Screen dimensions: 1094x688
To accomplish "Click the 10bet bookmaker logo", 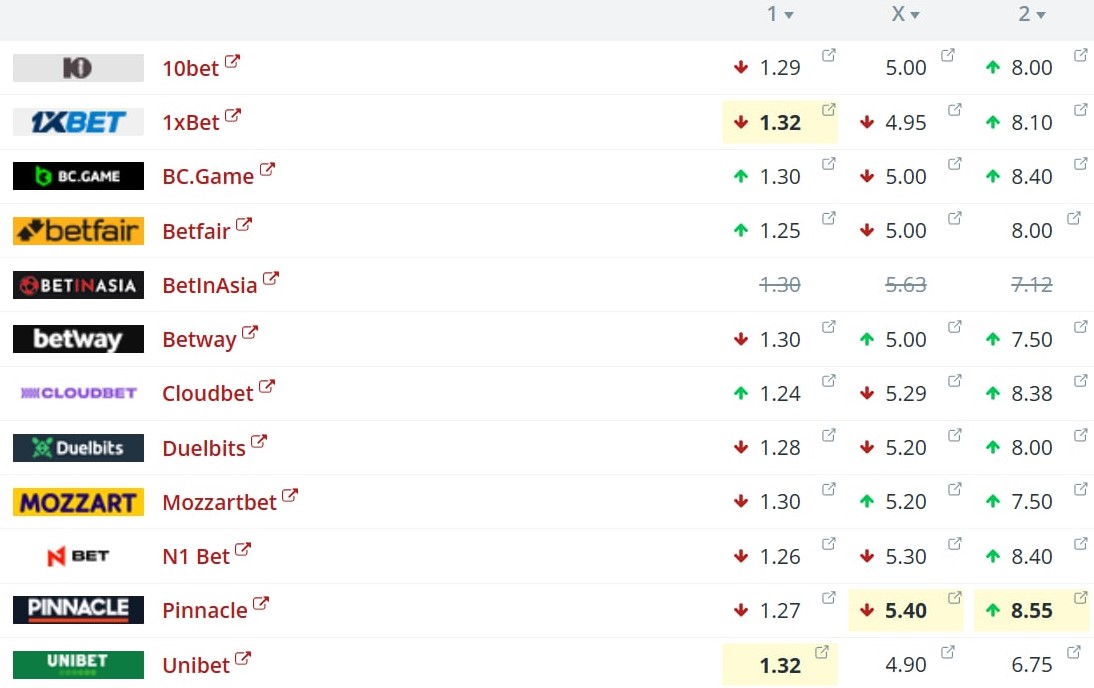I will [78, 68].
